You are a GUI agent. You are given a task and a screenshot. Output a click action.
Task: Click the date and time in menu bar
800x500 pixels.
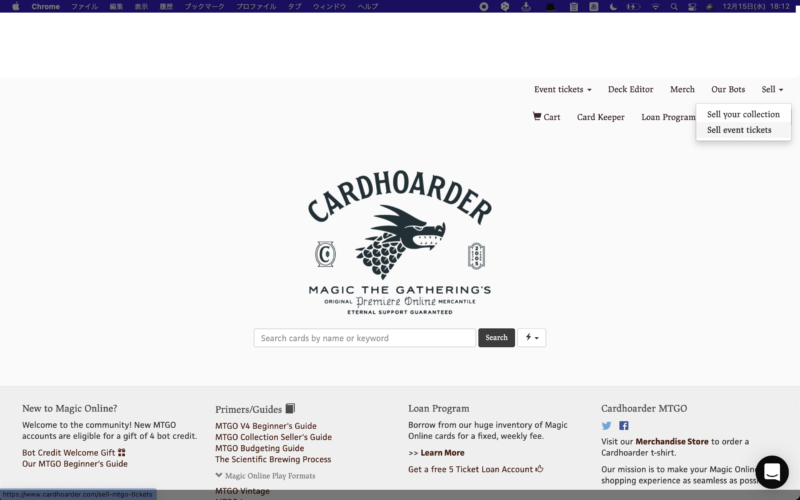point(756,7)
